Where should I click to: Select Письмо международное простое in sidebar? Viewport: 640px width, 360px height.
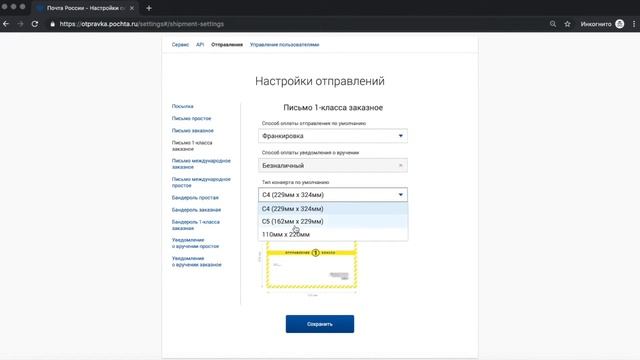[201, 182]
